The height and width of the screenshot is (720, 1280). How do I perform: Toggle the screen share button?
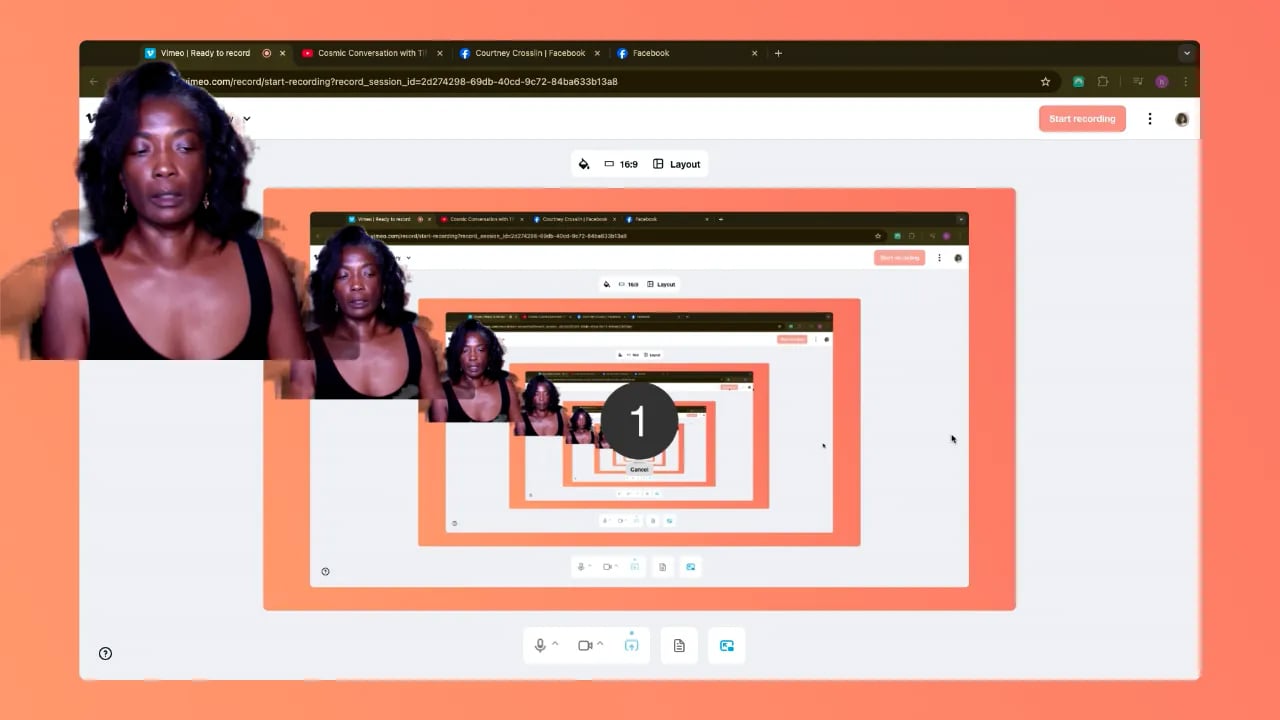tap(631, 646)
